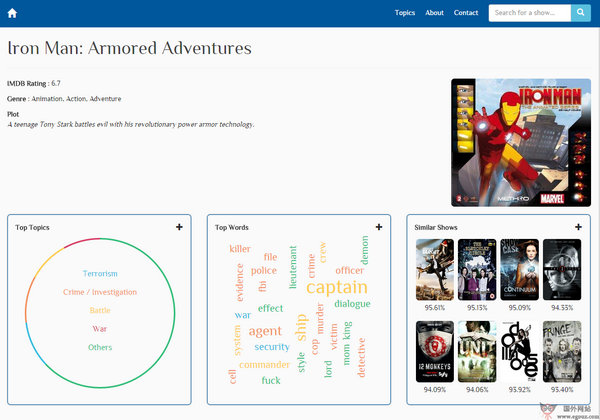The height and width of the screenshot is (420, 600).
Task: Expand the Top Words panel
Action: tap(379, 227)
